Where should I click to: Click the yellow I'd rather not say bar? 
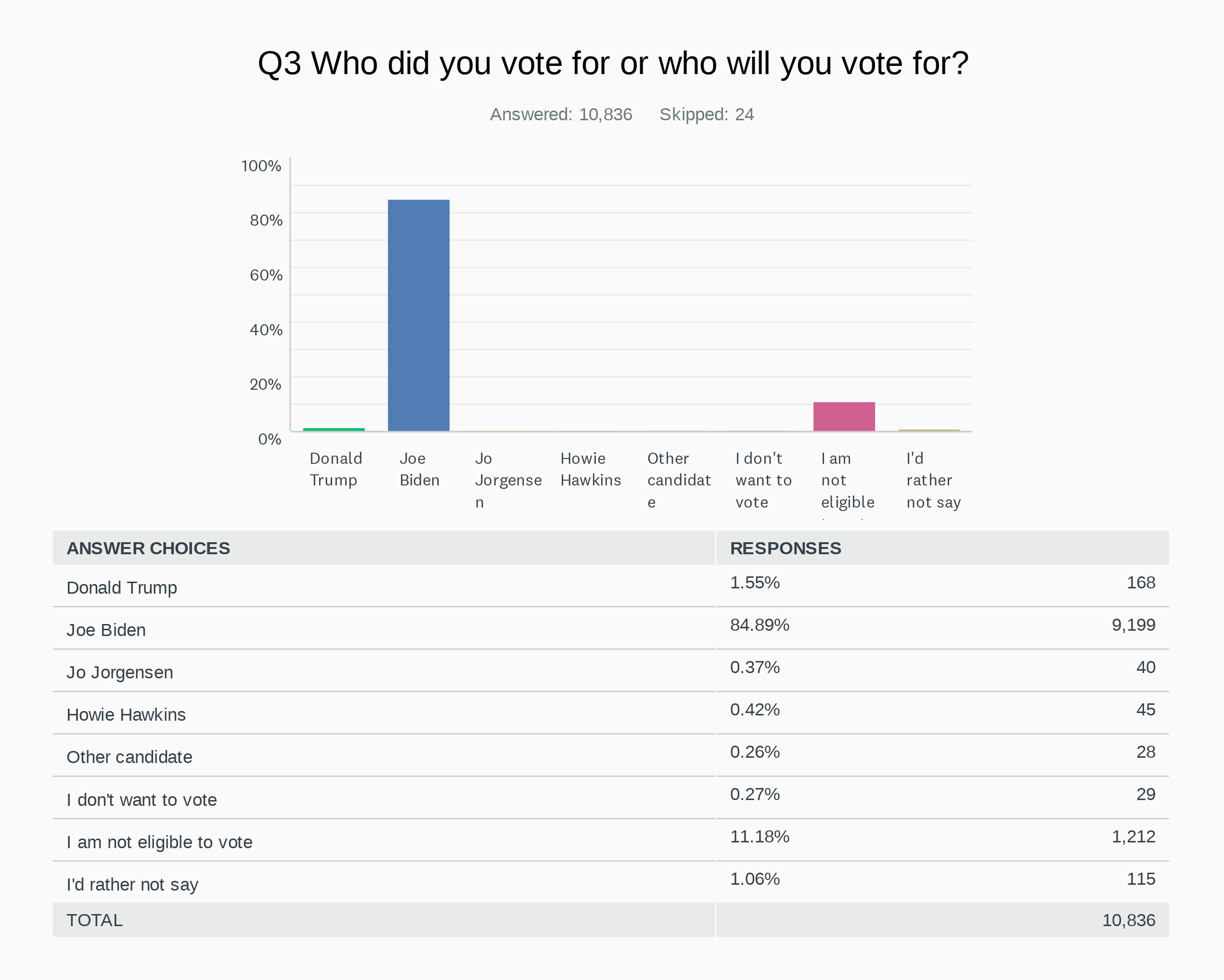(x=929, y=430)
